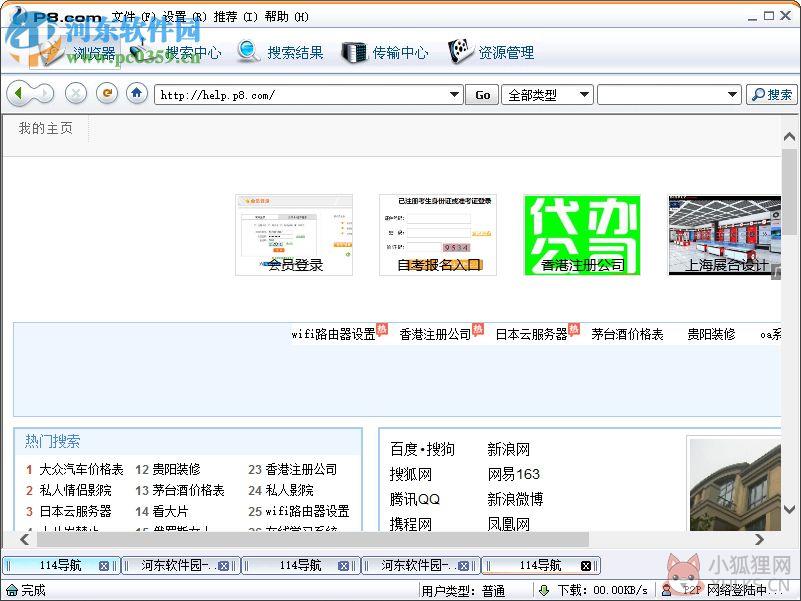
Task: Close the active third 114导航 tab
Action: pyautogui.click(x=586, y=566)
